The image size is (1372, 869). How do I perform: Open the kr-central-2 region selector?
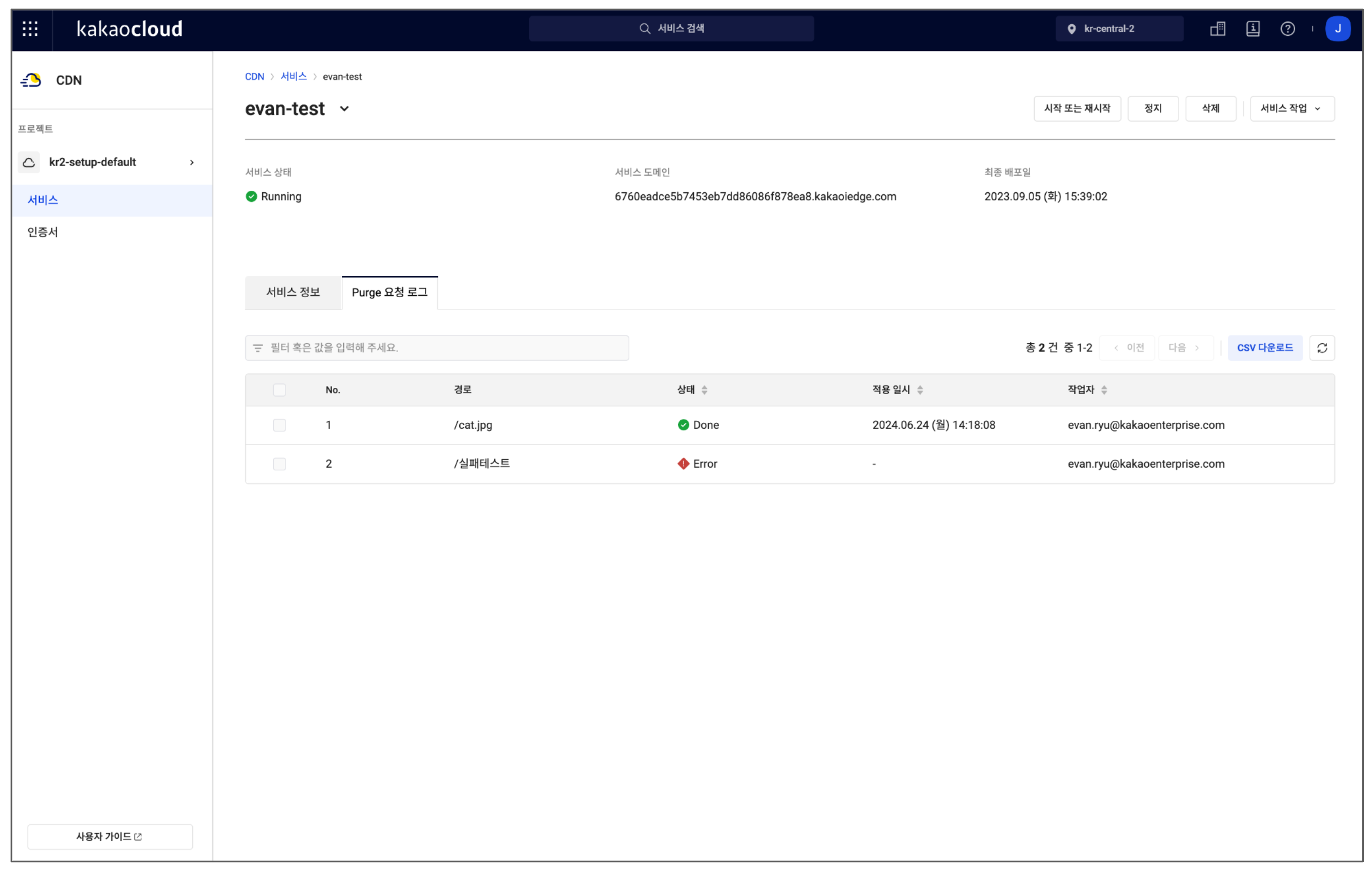(x=1119, y=29)
